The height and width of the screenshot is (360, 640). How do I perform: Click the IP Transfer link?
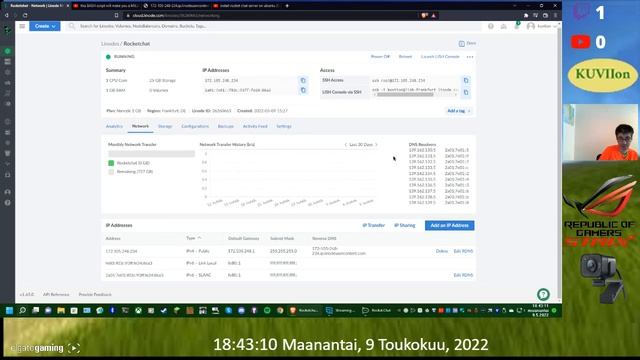[x=373, y=225]
